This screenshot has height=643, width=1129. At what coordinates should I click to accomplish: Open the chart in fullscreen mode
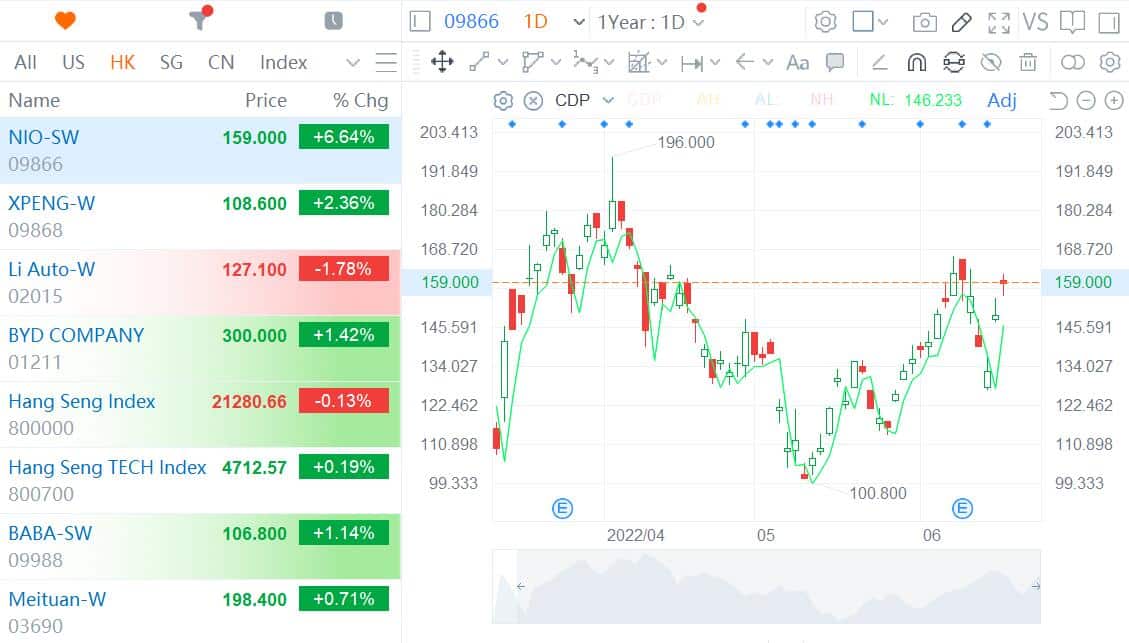(x=999, y=21)
